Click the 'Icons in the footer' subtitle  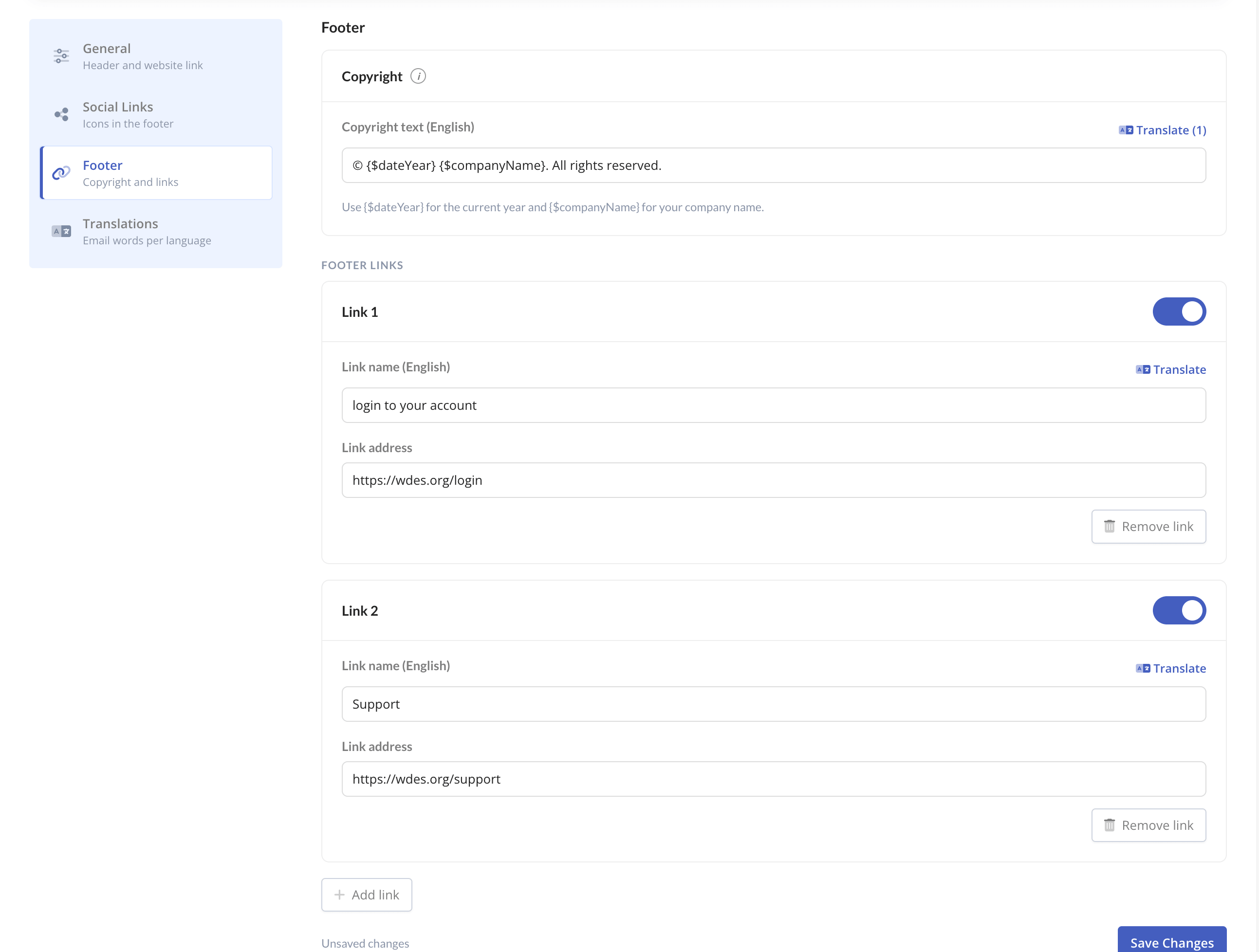pyautogui.click(x=128, y=124)
